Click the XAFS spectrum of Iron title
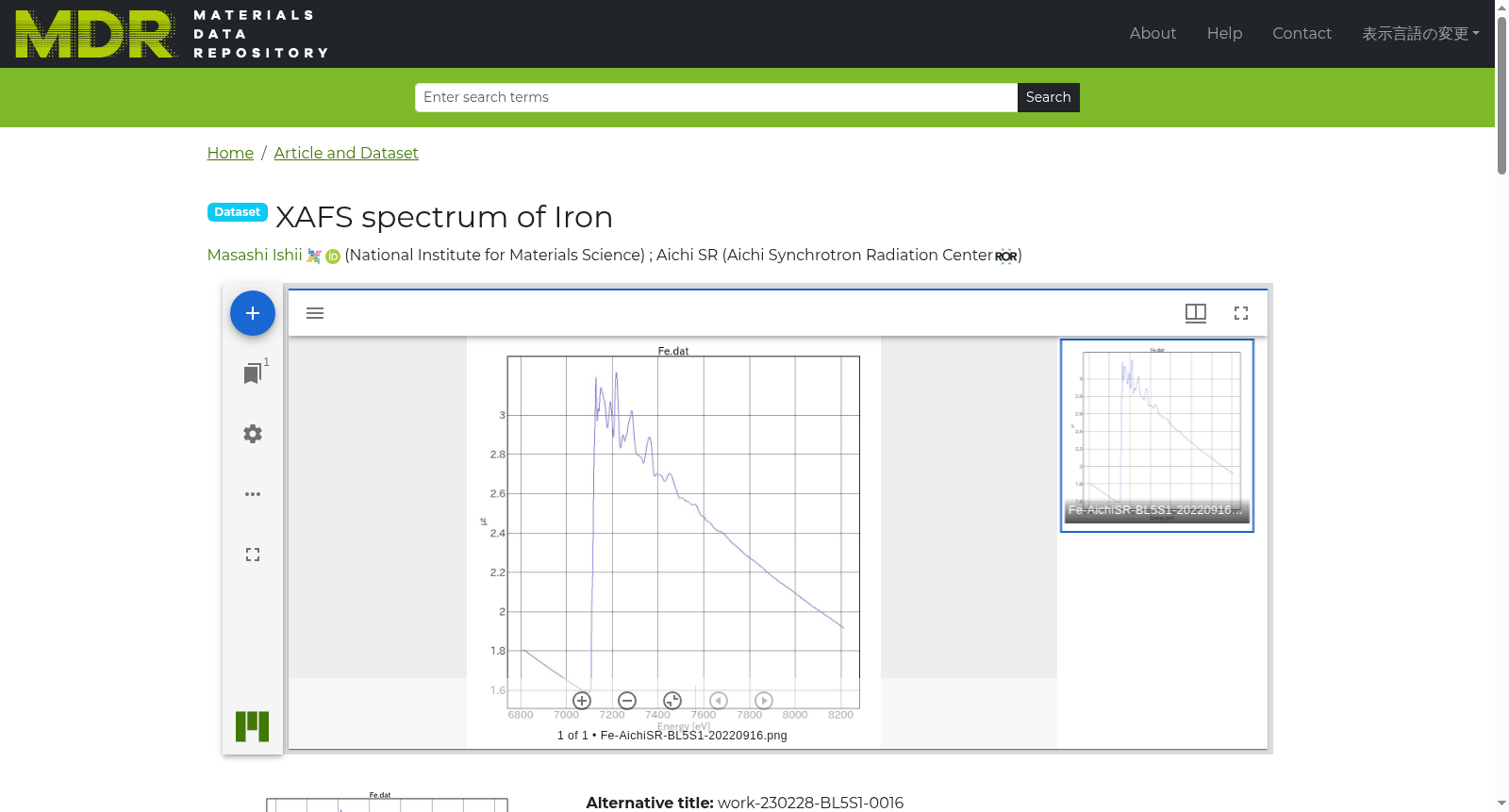Screen dimensions: 1509x812 coord(444,217)
